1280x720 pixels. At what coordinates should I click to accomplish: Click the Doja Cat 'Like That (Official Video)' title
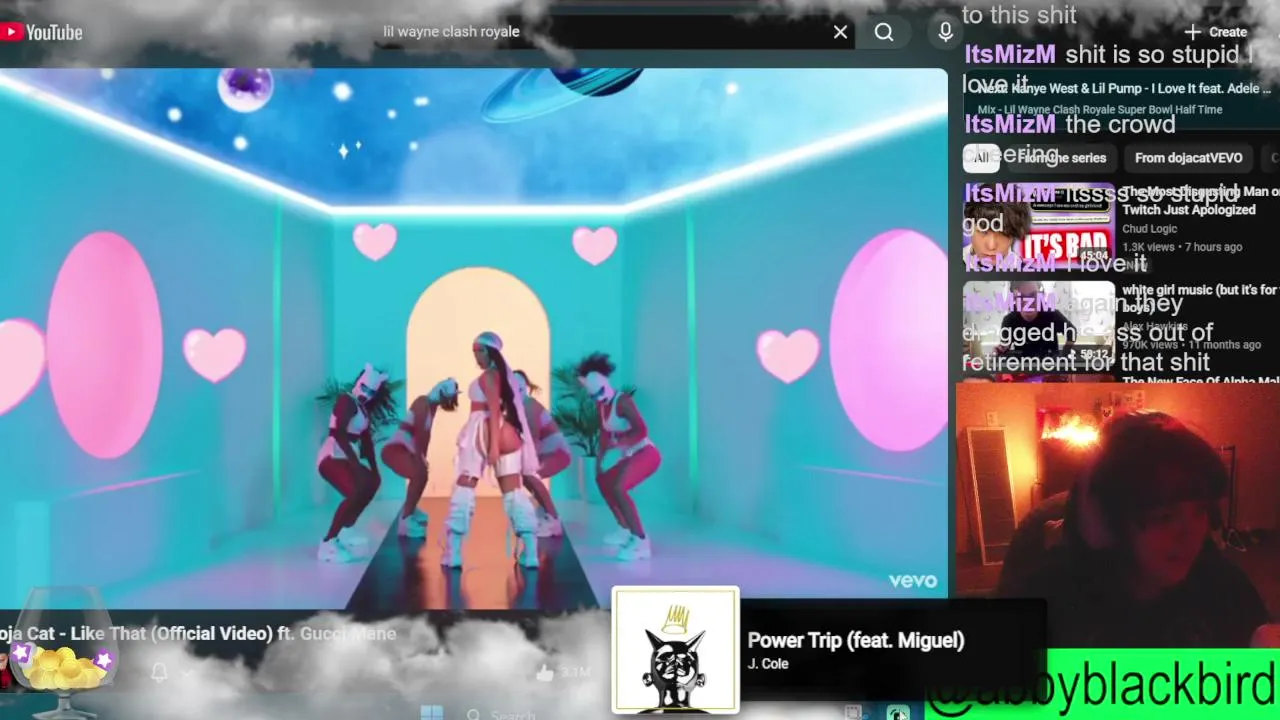(198, 634)
